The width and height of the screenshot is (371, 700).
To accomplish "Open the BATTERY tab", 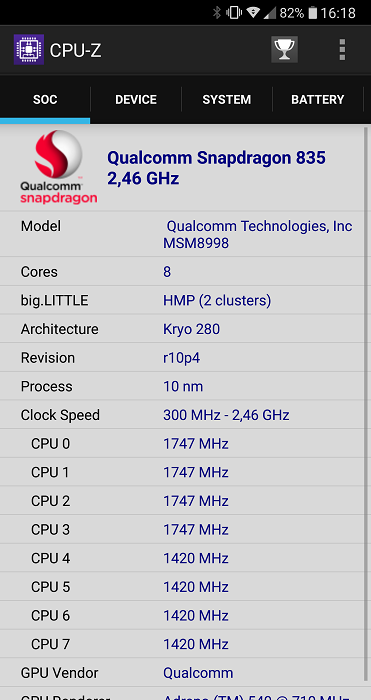I will click(317, 99).
